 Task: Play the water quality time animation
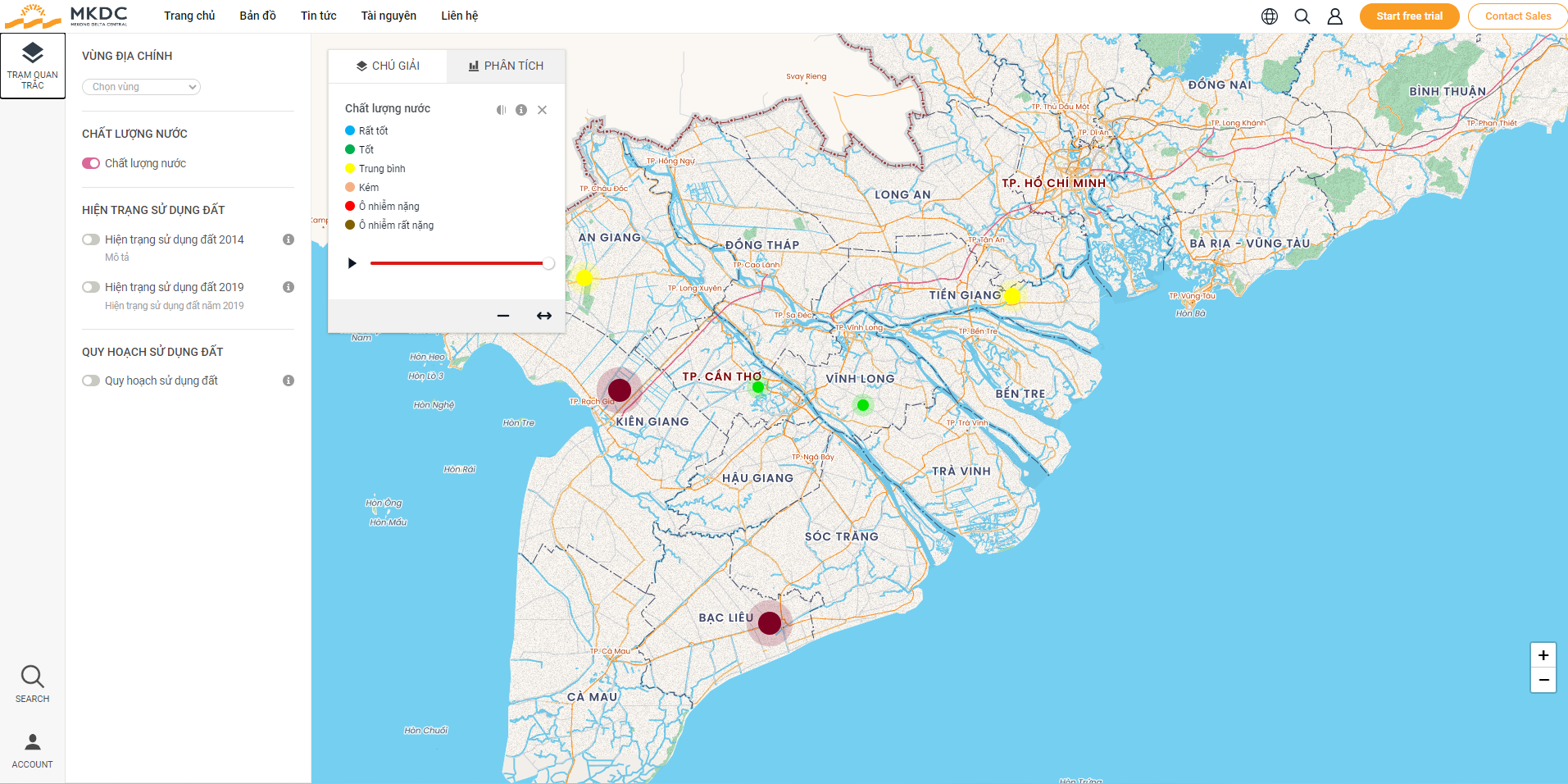pyautogui.click(x=352, y=263)
